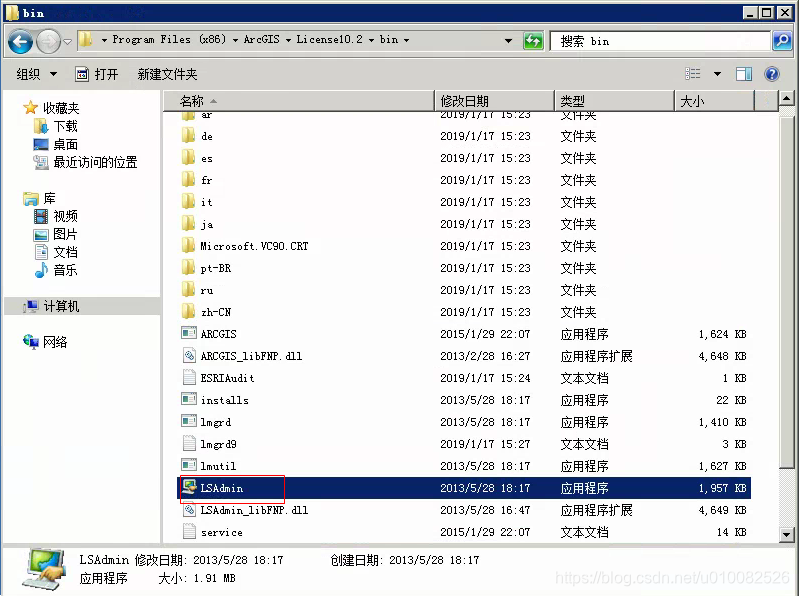This screenshot has width=799, height=596.
Task: Click the scrollbar down arrow
Action: [786, 535]
